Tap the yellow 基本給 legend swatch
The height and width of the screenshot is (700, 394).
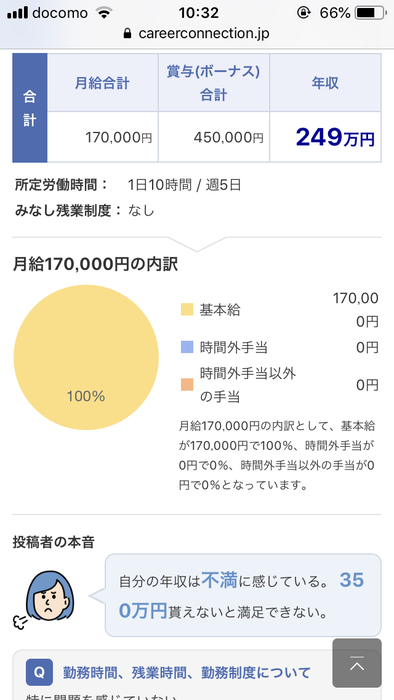[187, 309]
